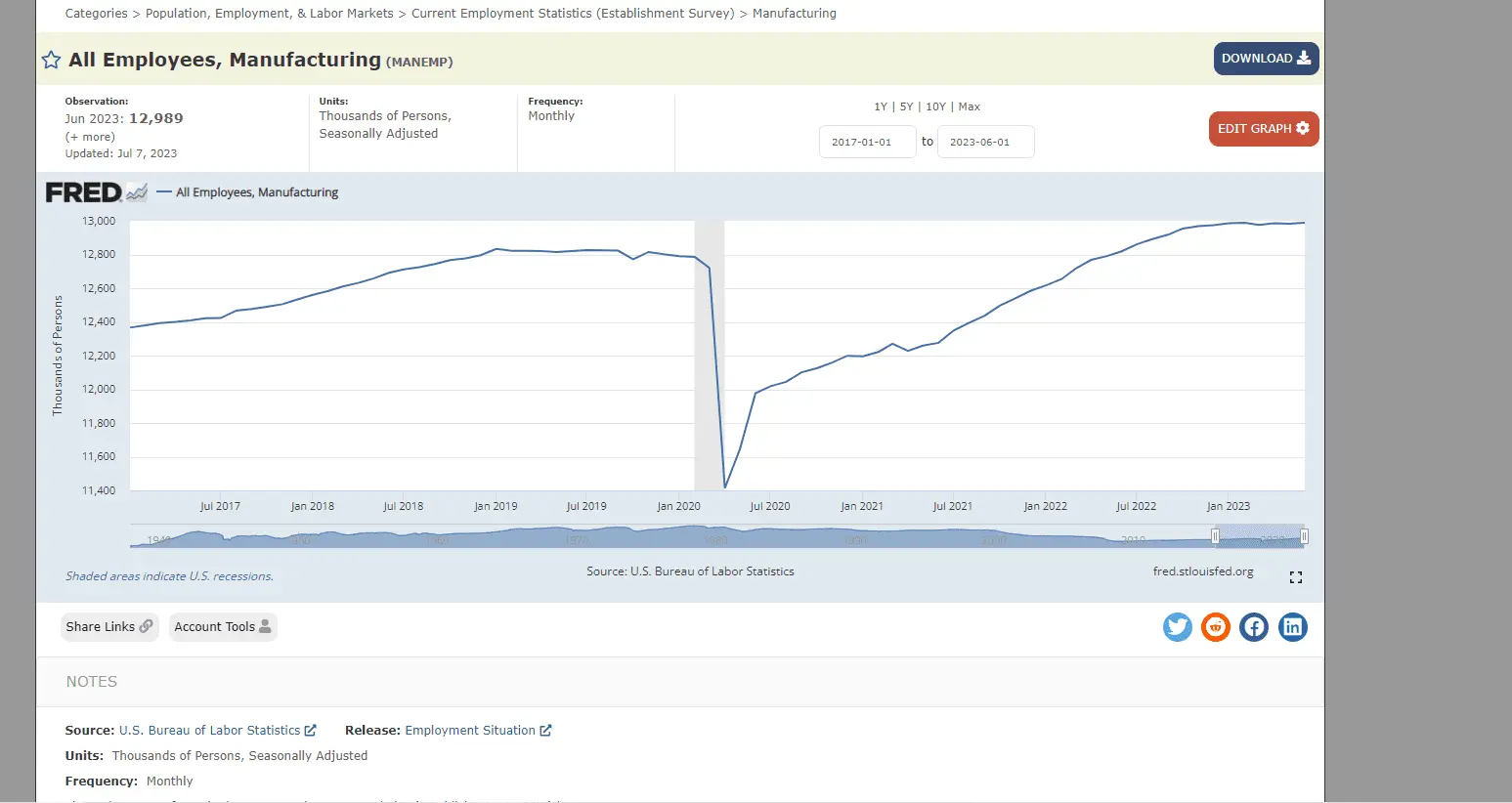
Task: Go to the Manufacturing category breadcrumb
Action: point(794,14)
